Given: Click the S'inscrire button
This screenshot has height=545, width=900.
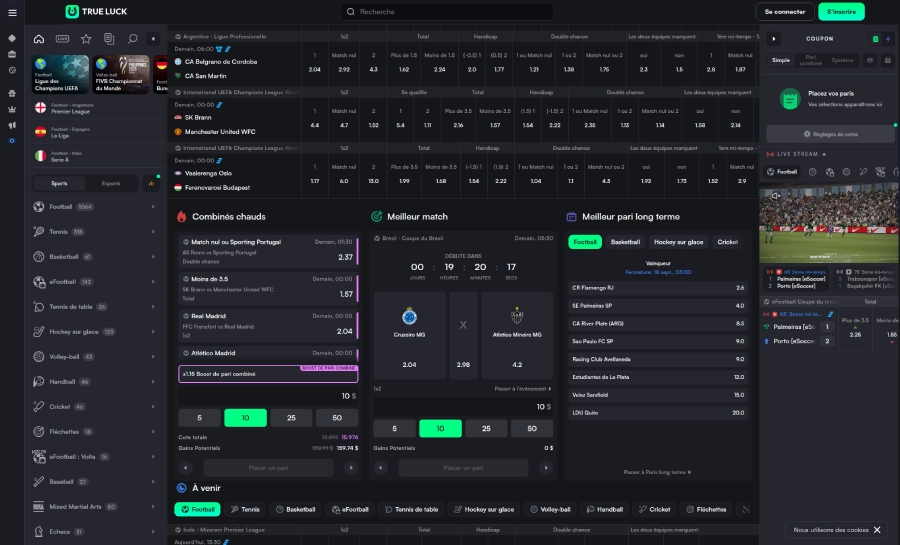Looking at the screenshot, I should coord(841,12).
